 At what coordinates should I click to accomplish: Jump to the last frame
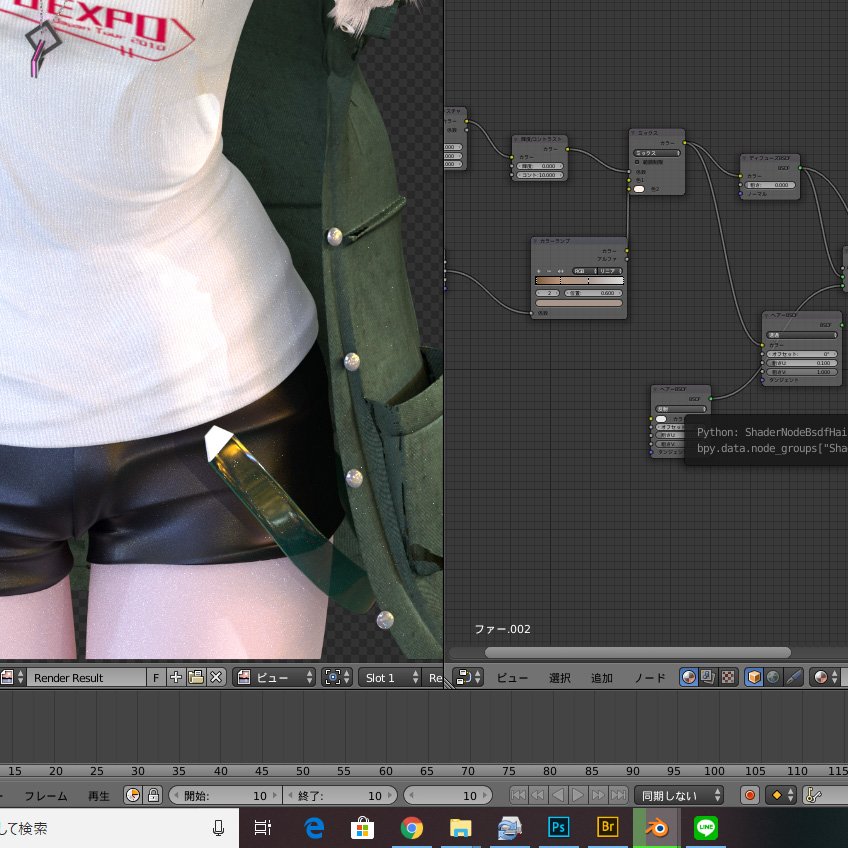coord(618,795)
